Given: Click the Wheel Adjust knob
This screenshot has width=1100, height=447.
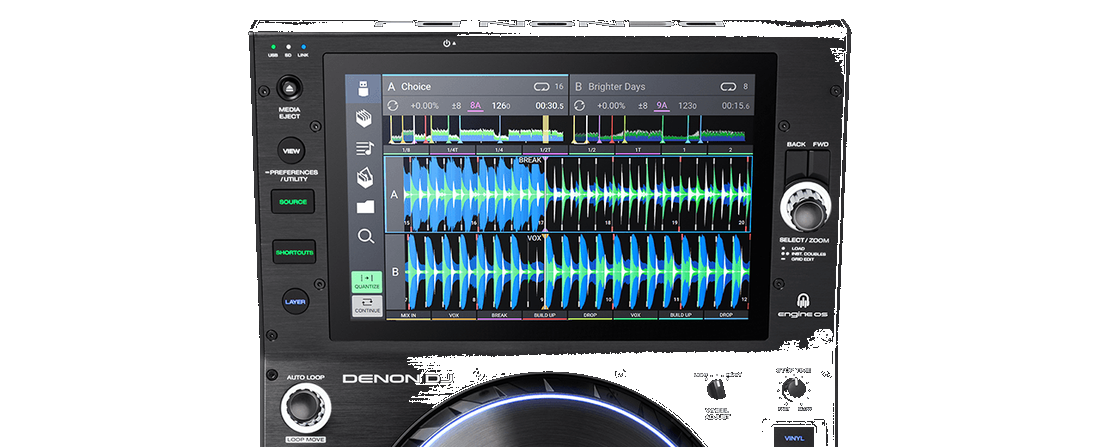Looking at the screenshot, I should [715, 389].
